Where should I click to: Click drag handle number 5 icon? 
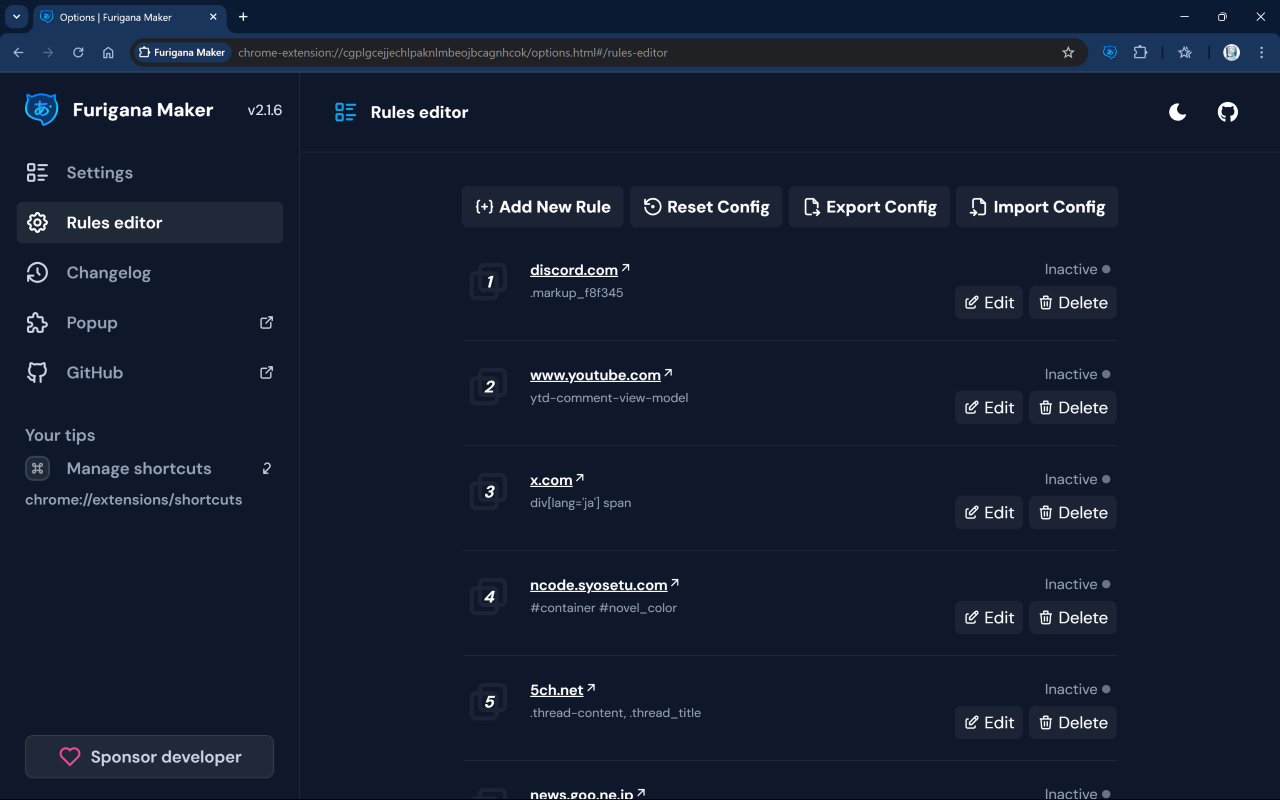[489, 702]
